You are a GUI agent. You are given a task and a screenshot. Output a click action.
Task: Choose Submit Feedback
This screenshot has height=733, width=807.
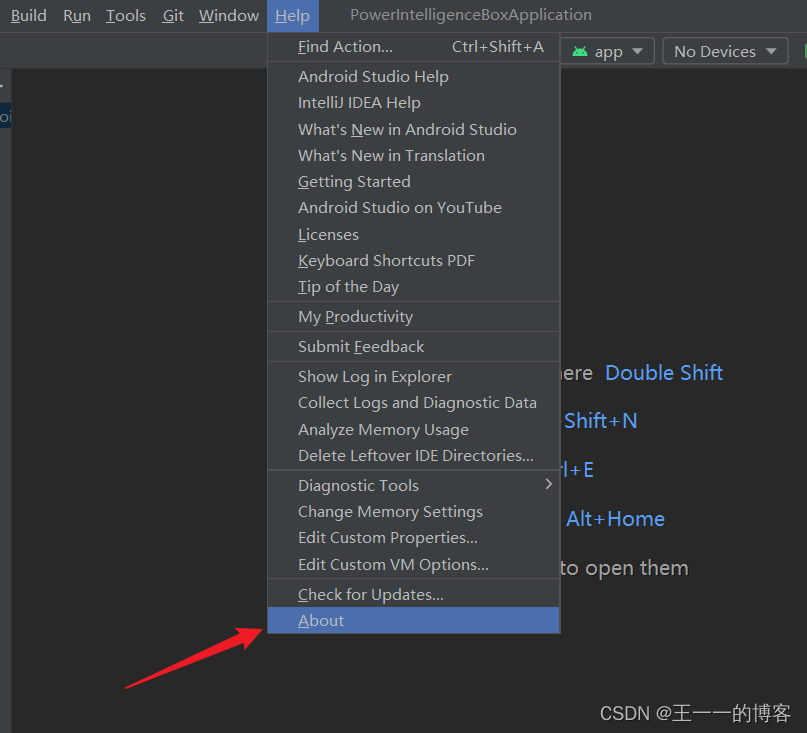point(413,346)
